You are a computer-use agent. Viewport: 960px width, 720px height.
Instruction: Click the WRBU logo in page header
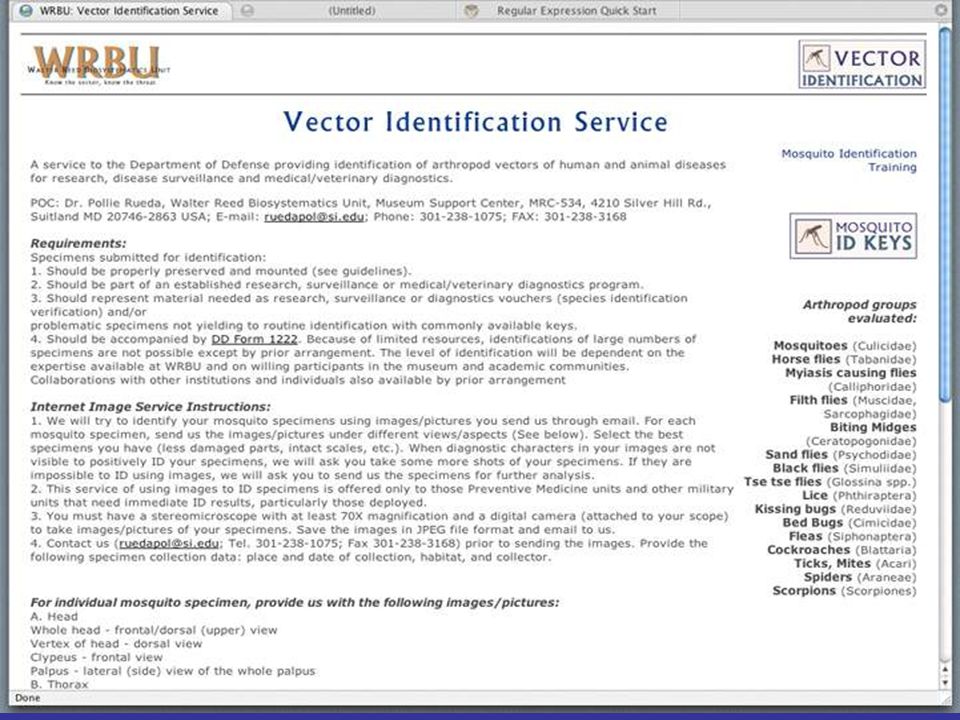pyautogui.click(x=99, y=65)
